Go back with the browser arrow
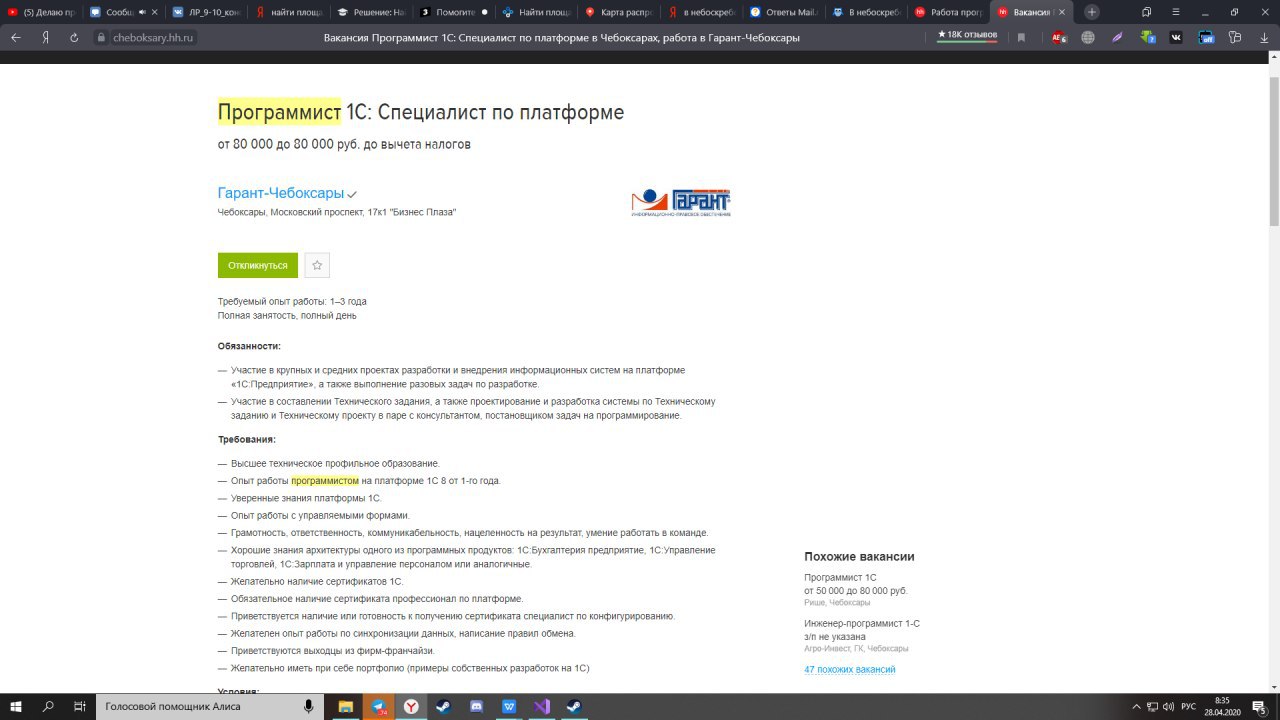The height and width of the screenshot is (720, 1280). pos(15,37)
